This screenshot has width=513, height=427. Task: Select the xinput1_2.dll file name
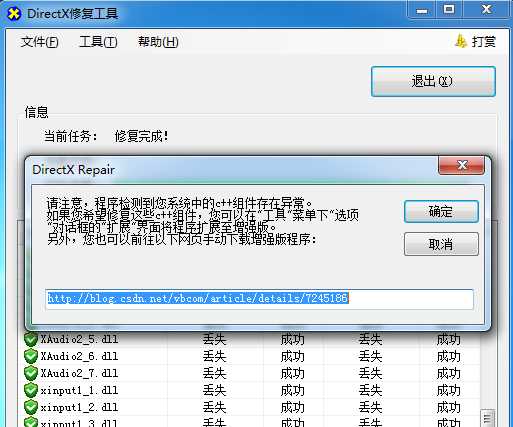(79, 407)
